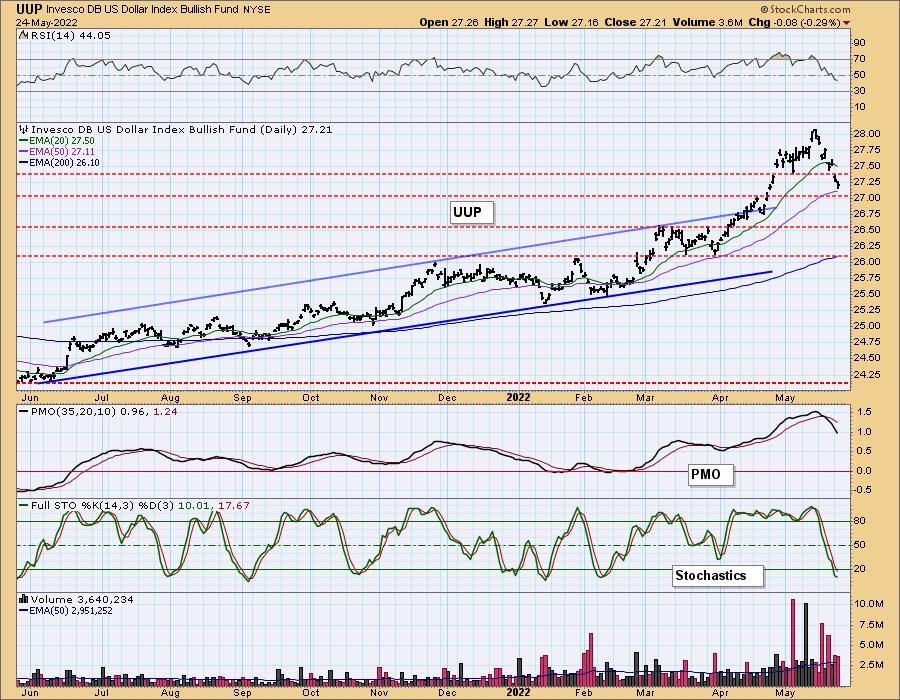Viewport: 900px width, 700px height.
Task: Click the RSI legend icon
Action: coord(23,36)
